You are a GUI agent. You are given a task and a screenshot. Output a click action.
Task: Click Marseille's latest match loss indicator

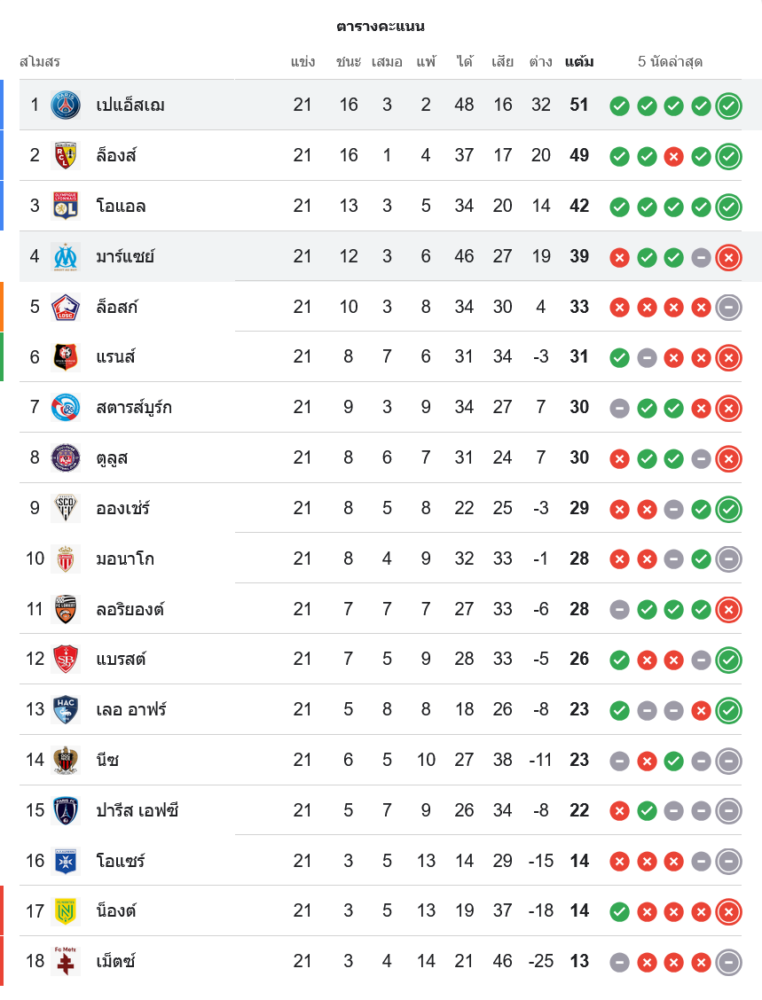tap(729, 256)
